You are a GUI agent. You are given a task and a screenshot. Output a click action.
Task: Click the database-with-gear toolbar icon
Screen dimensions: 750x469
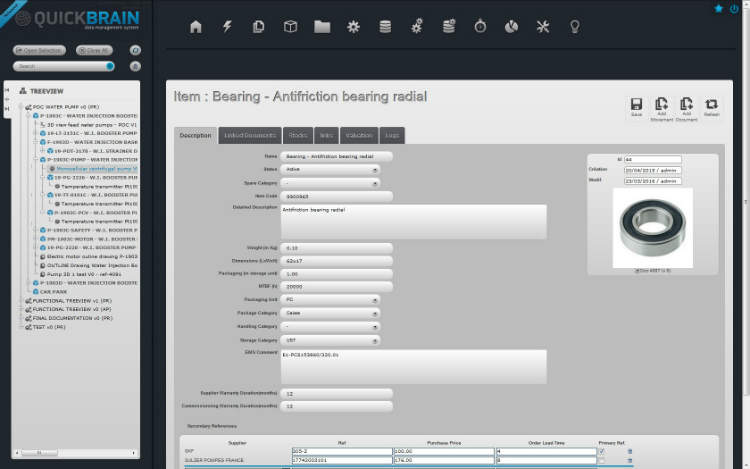449,26
